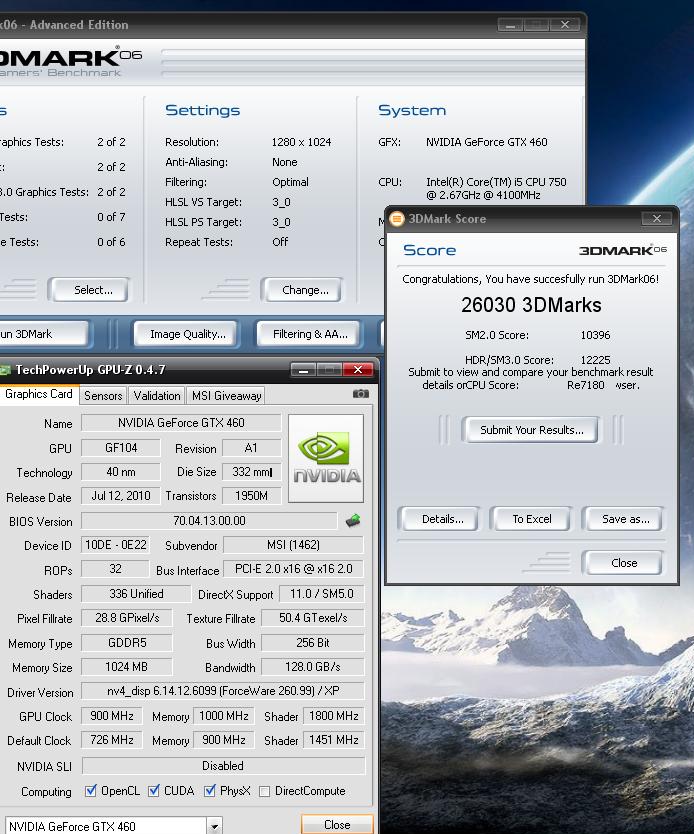Click the DirectX Support 11.0 / SM5.0 field
Viewport: 694px width, 834px height.
pos(321,594)
